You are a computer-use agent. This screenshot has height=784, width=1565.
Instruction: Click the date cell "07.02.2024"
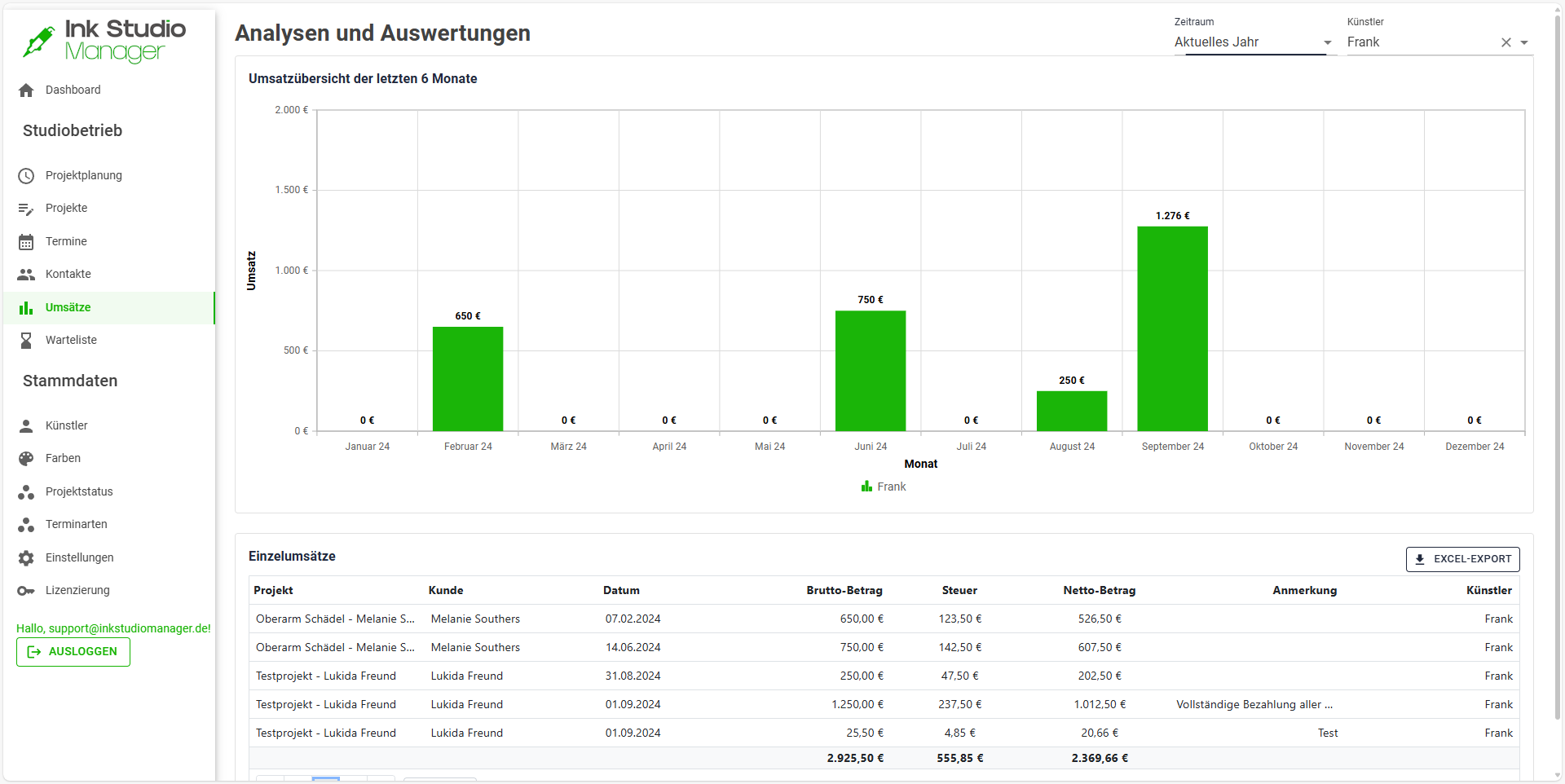click(x=633, y=619)
